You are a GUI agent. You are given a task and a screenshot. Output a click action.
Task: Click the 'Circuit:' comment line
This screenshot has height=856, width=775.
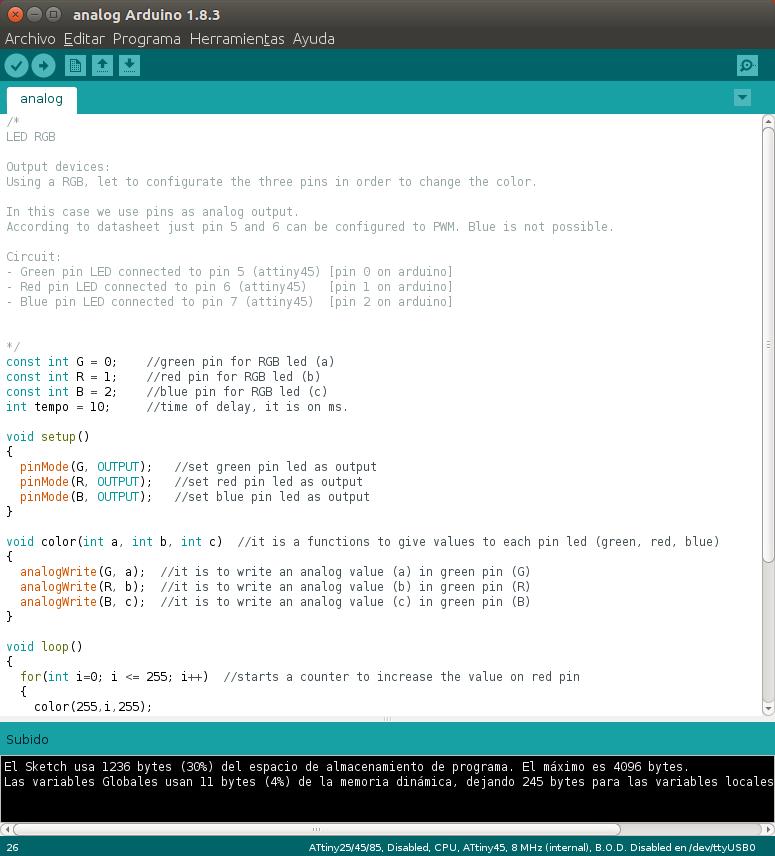click(x=33, y=257)
